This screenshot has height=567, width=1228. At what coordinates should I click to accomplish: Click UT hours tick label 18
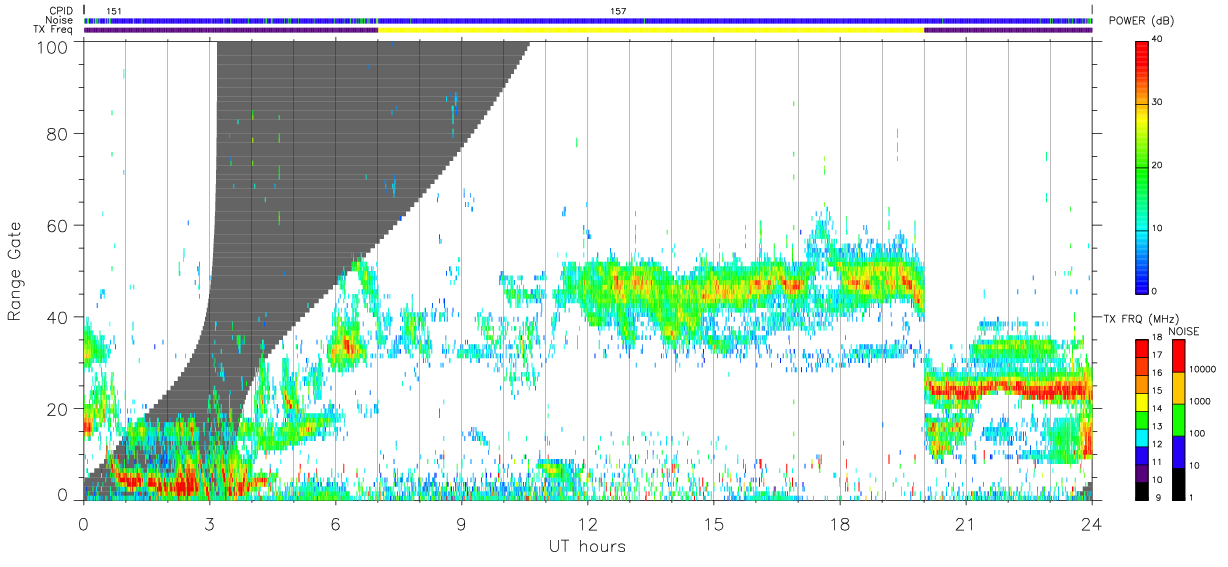840,523
